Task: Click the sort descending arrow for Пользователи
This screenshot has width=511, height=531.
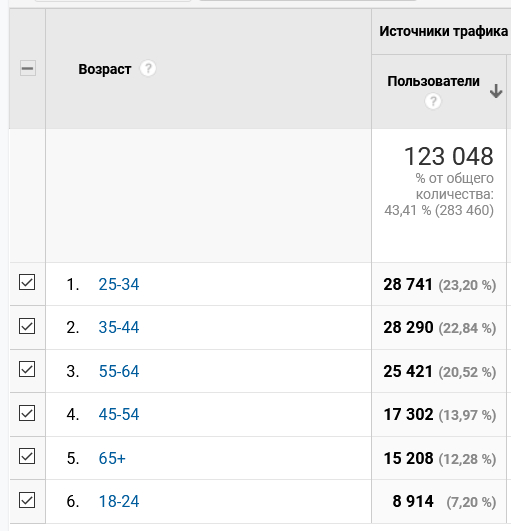Action: [x=496, y=91]
